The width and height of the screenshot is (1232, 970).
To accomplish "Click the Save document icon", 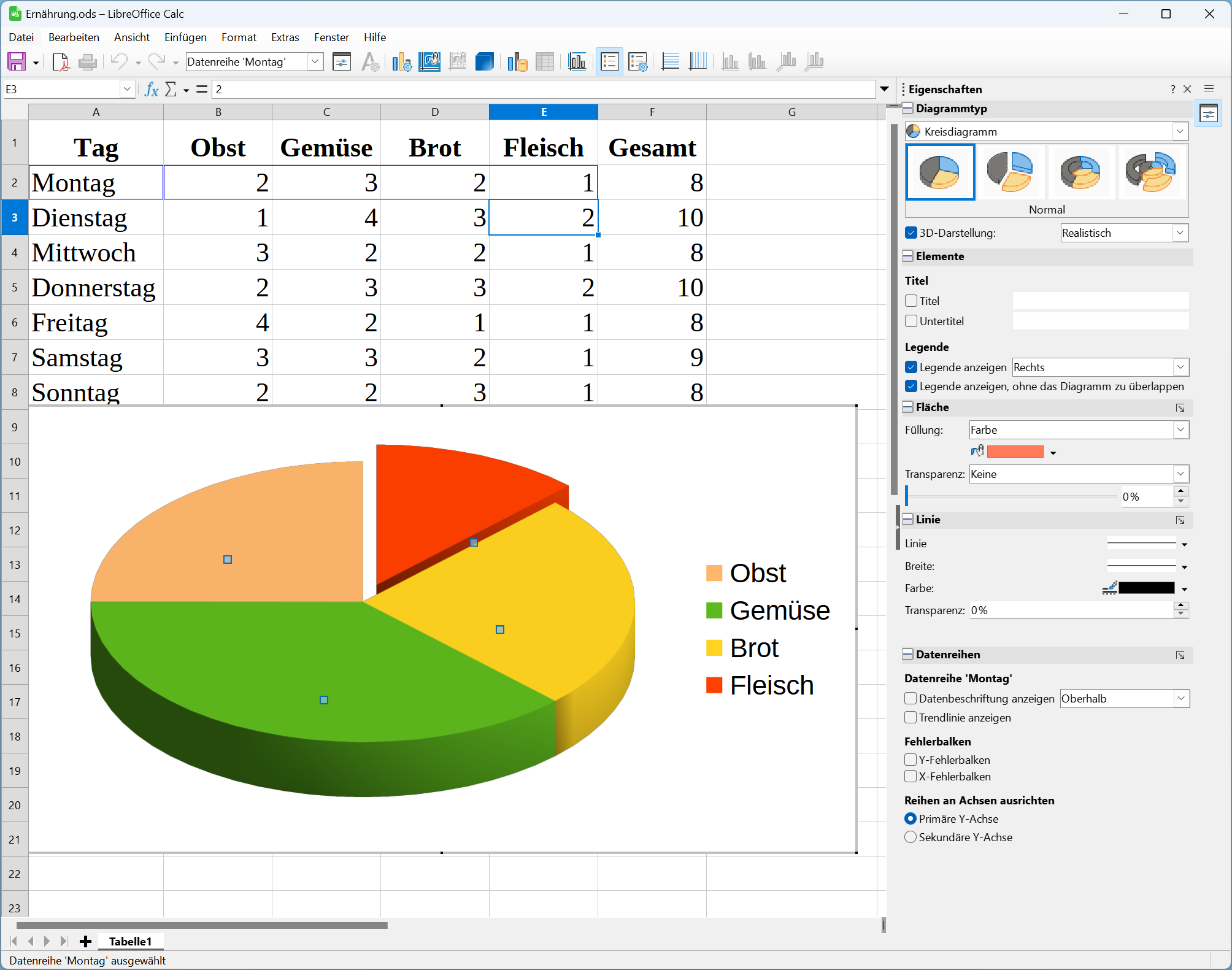I will pos(17,61).
